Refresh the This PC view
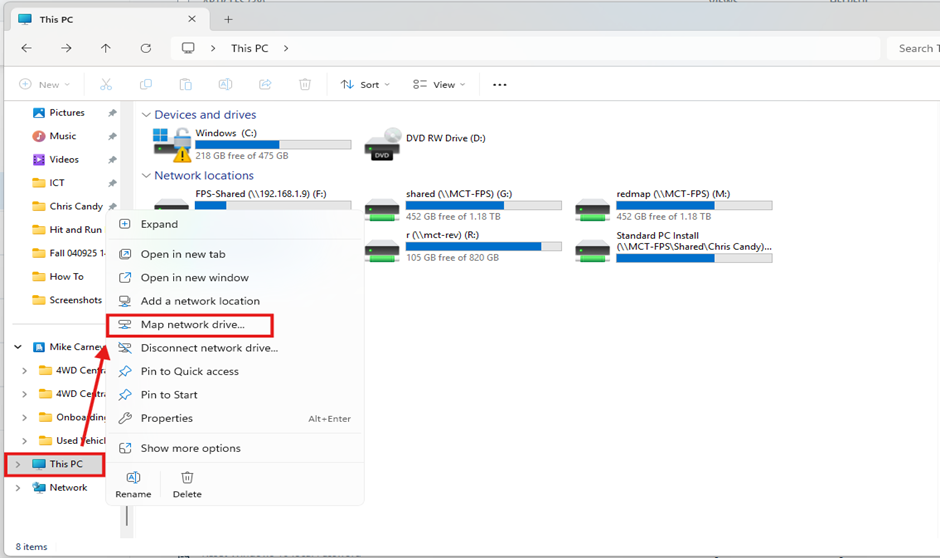Image resolution: width=940 pixels, height=558 pixels. click(x=146, y=48)
